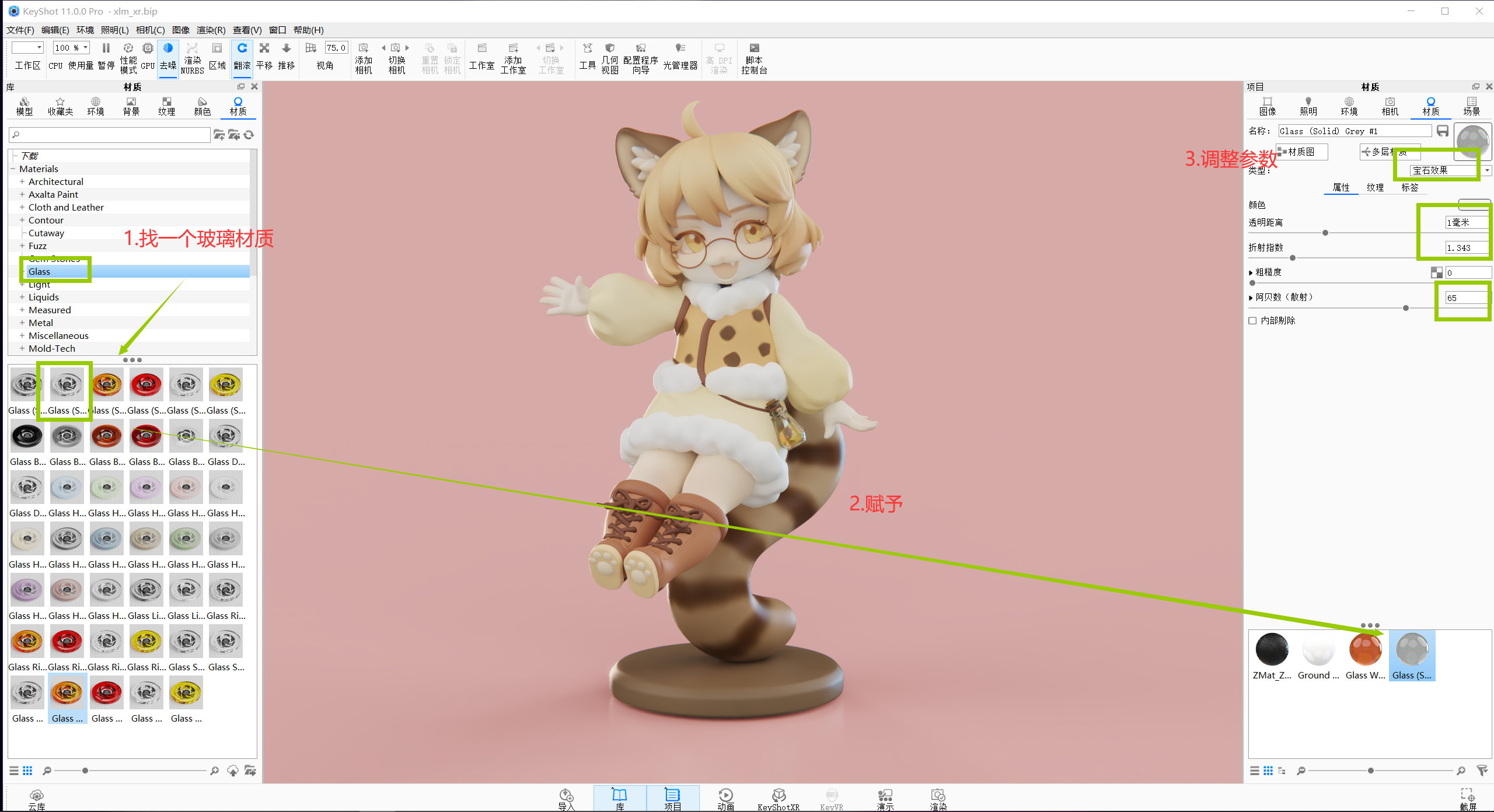
Task: Open the Render menu in menu bar
Action: pyautogui.click(x=210, y=30)
